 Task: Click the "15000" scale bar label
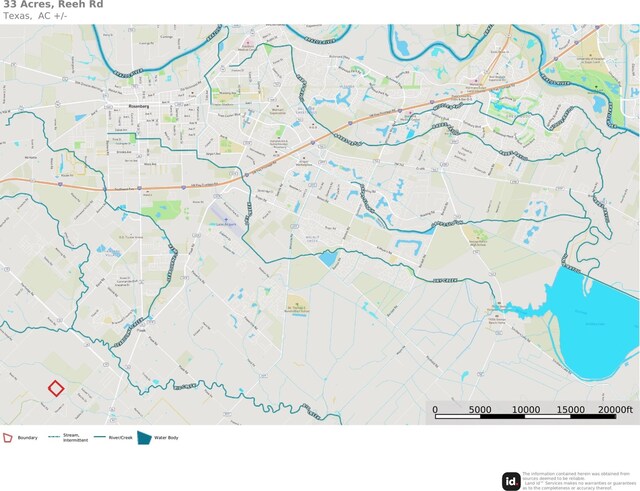coord(571,409)
